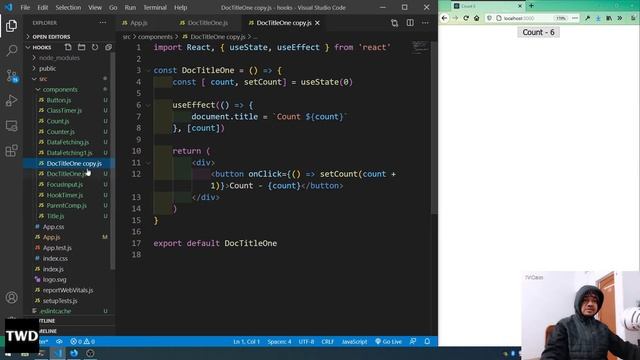Open the browser page actions ellipsis
640x360 pixels.
[575, 18]
